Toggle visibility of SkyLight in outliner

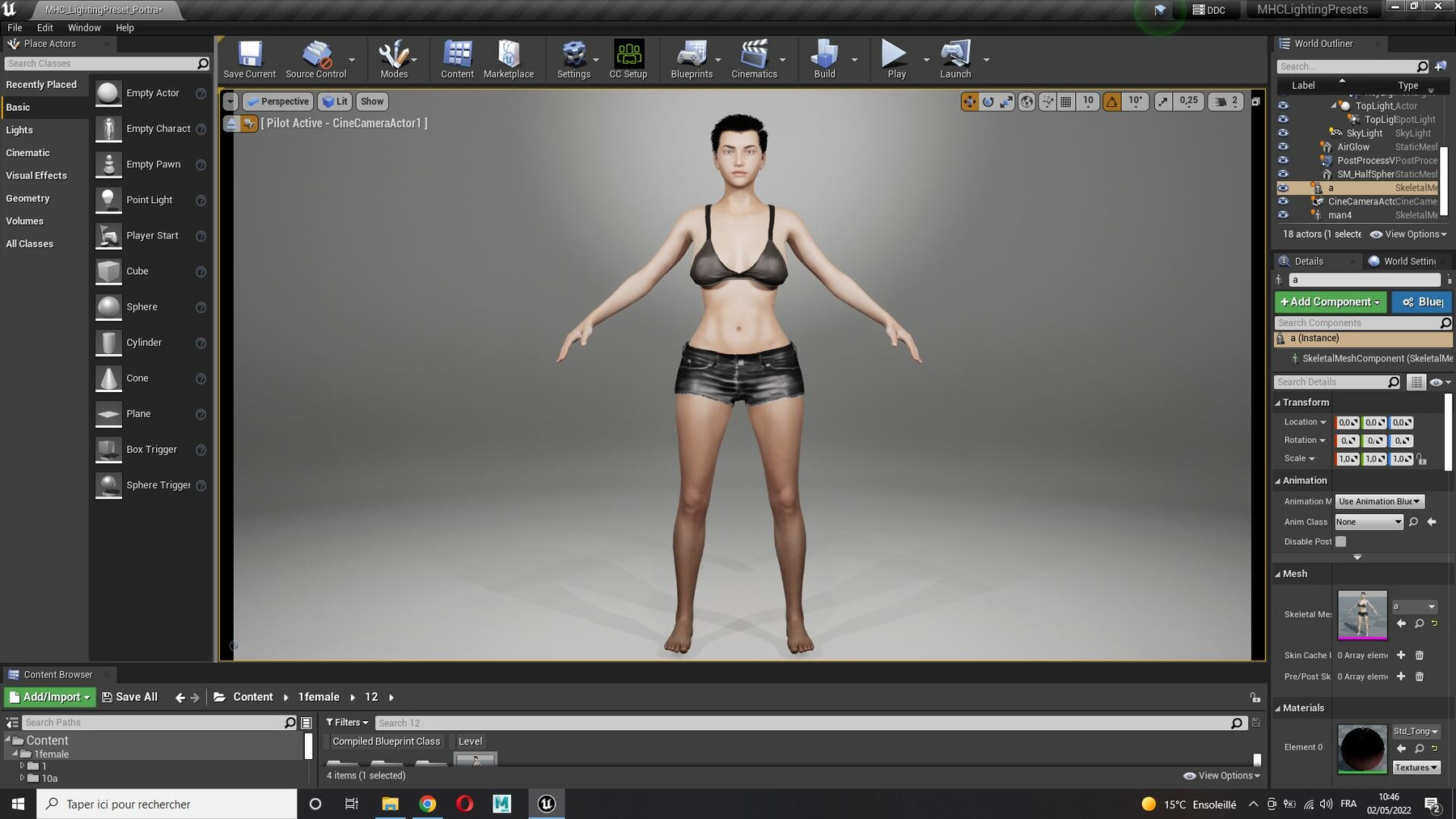coord(1283,133)
